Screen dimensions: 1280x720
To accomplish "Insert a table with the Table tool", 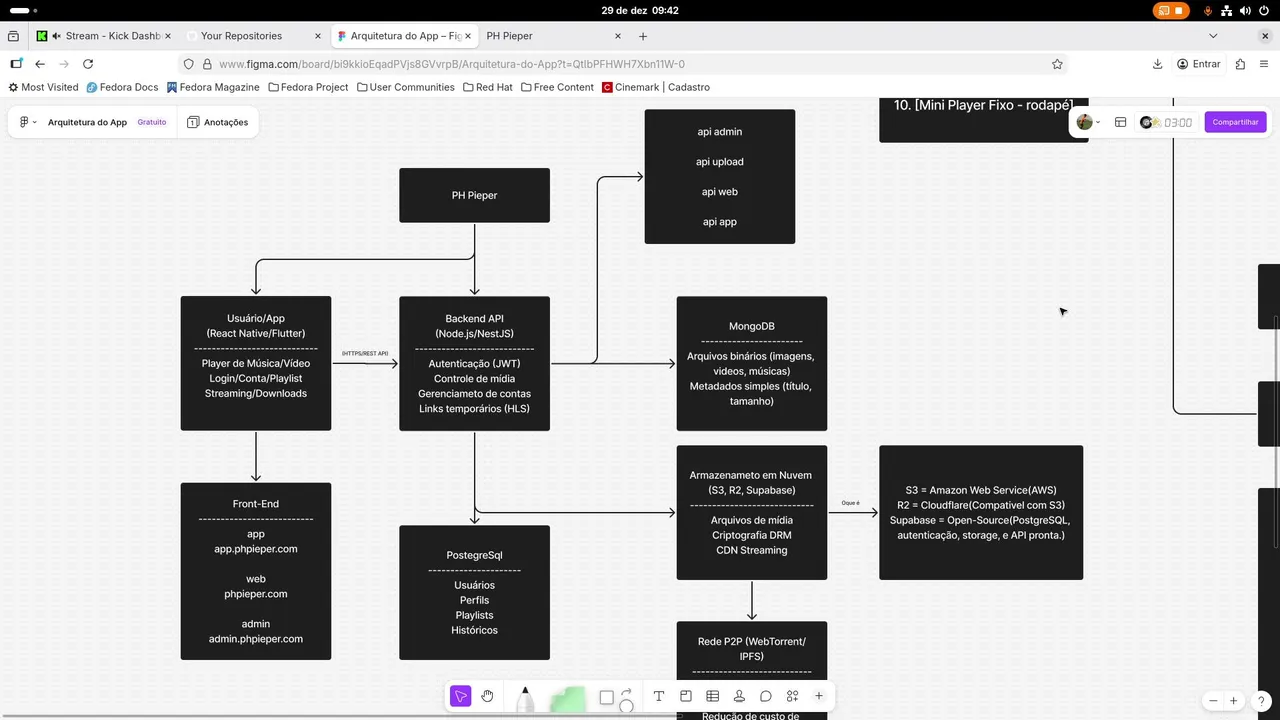I will click(x=712, y=696).
